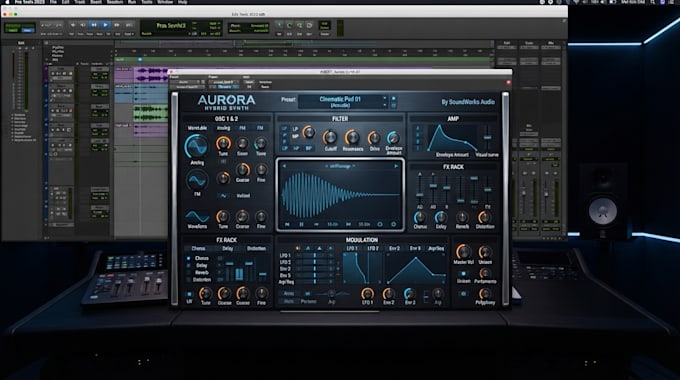This screenshot has width=680, height=380.
Task: Toggle loop icon in Aurora waveform player
Action: coord(379,224)
